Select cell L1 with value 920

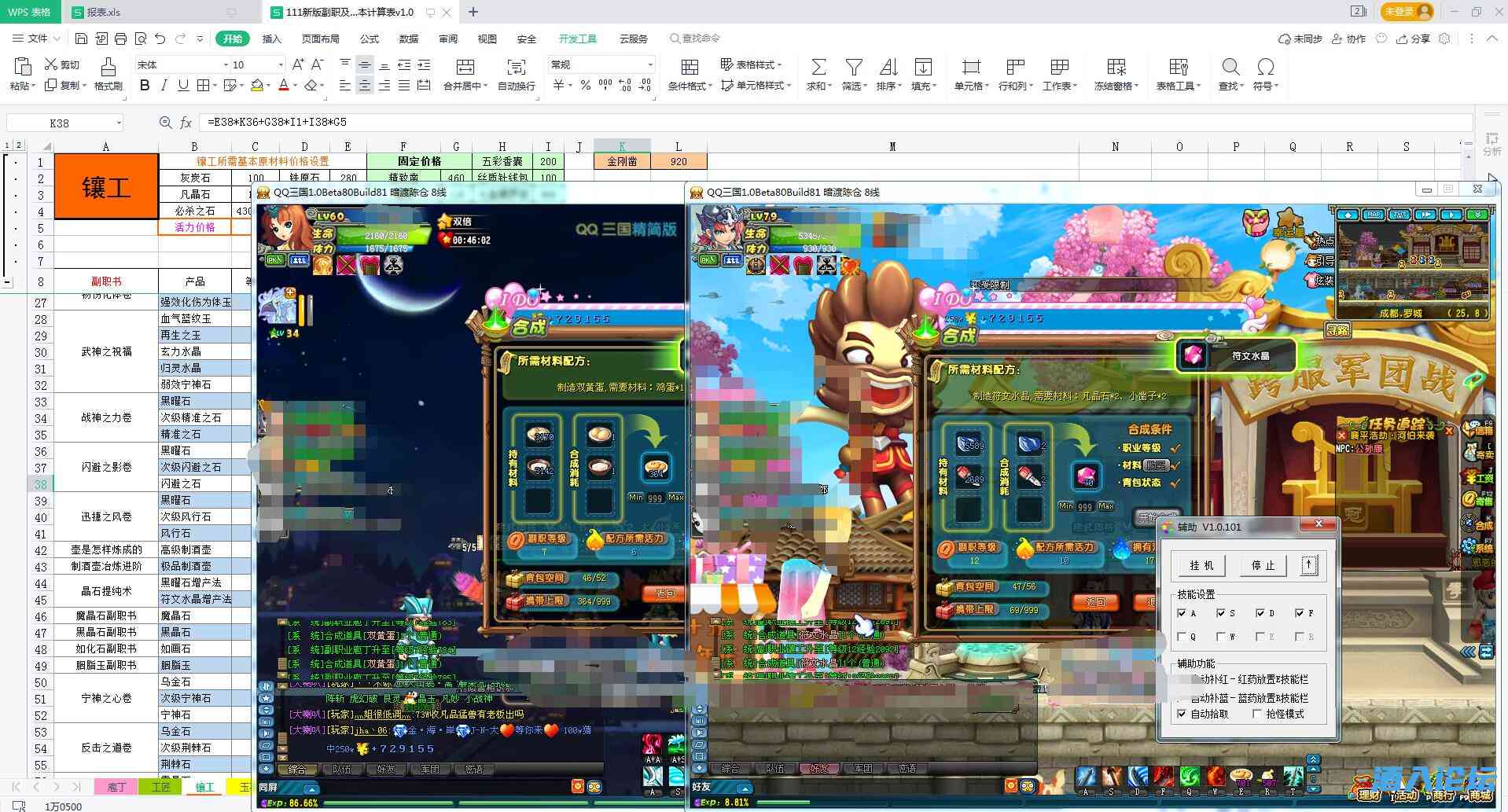coord(679,161)
